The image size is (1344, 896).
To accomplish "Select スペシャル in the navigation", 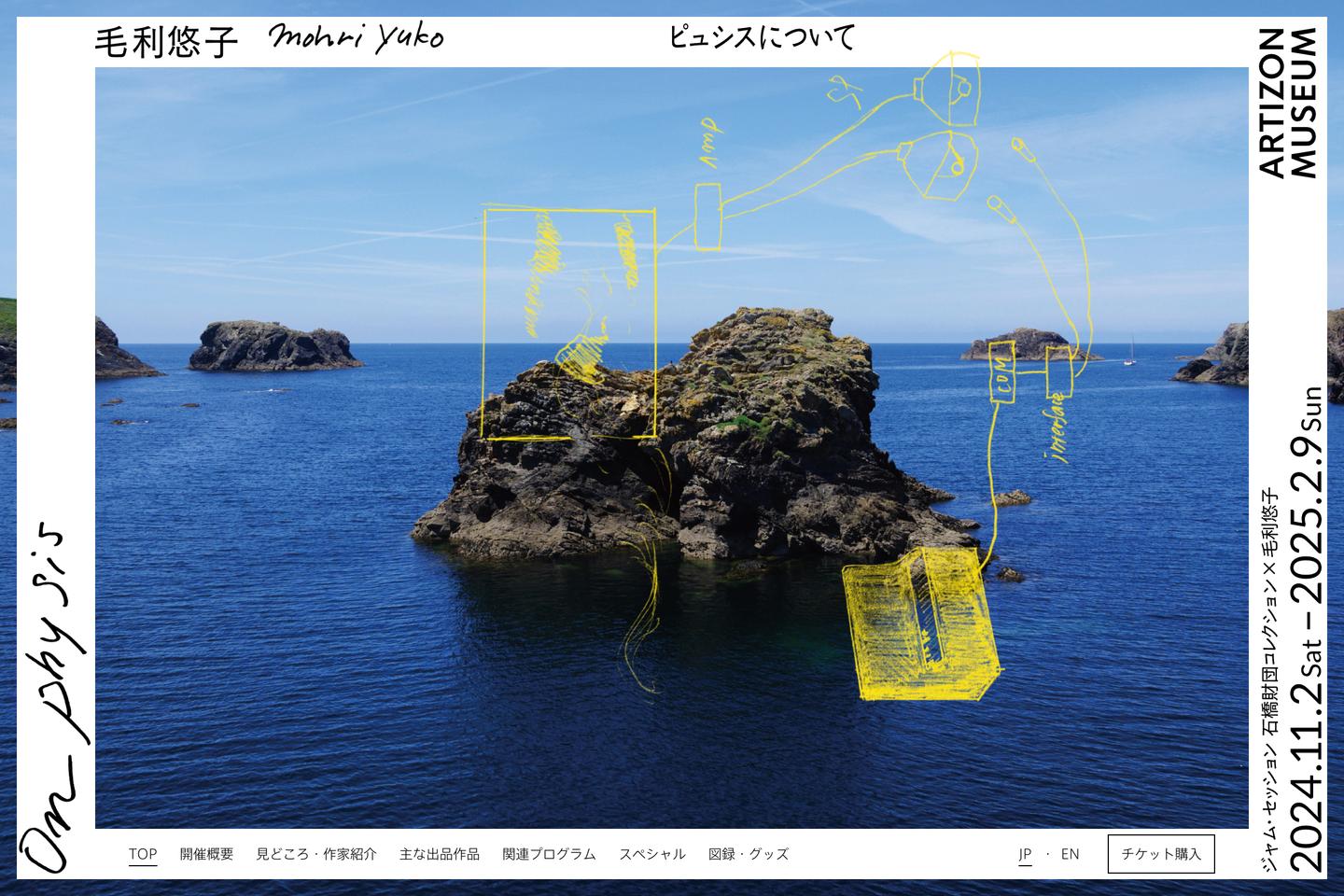I will click(652, 853).
